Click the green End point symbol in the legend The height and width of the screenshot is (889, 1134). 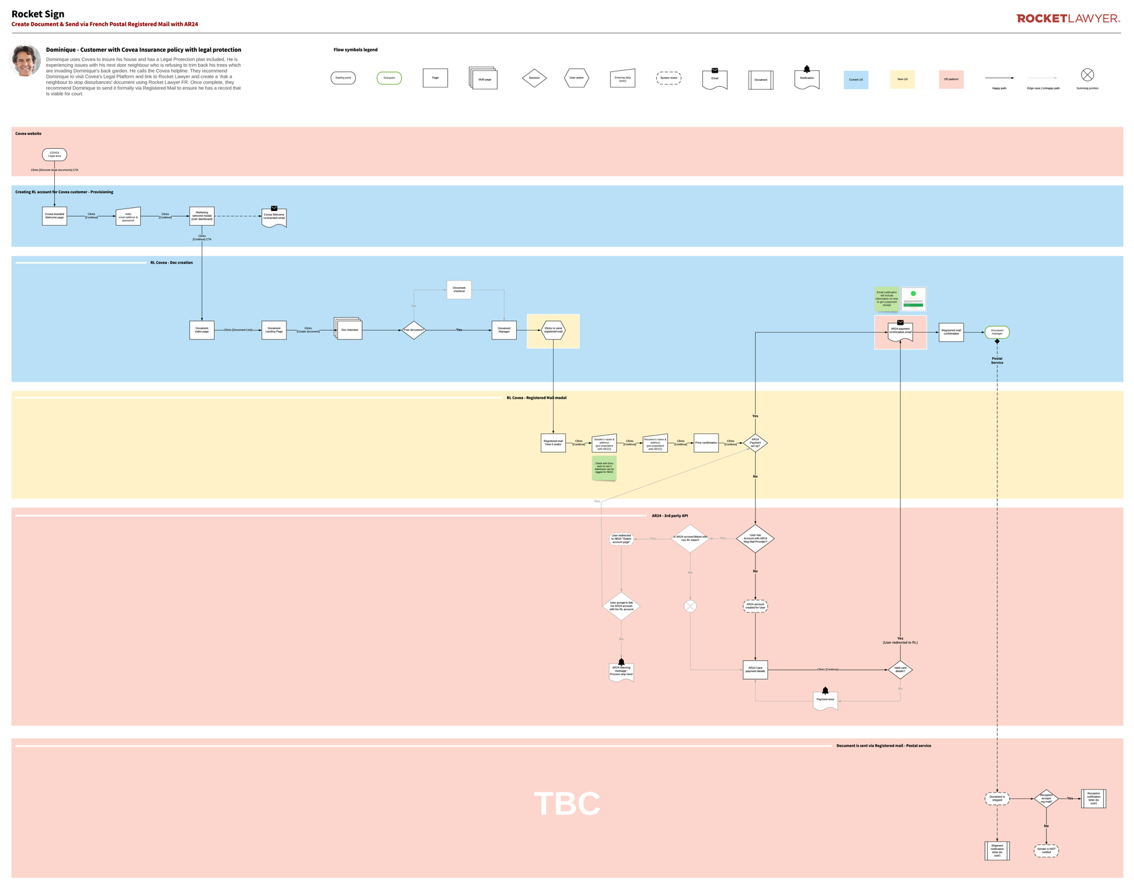coord(390,77)
